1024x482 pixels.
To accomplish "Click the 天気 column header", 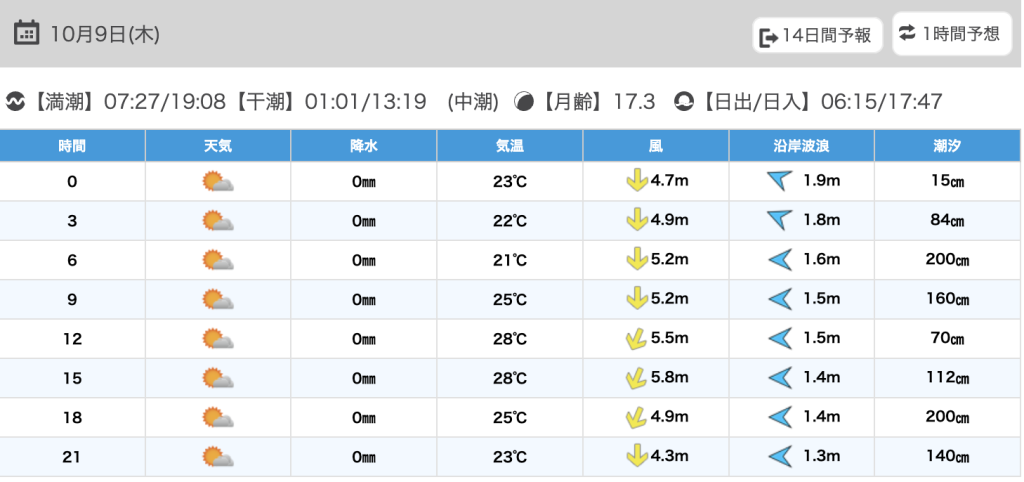I will (x=218, y=146).
